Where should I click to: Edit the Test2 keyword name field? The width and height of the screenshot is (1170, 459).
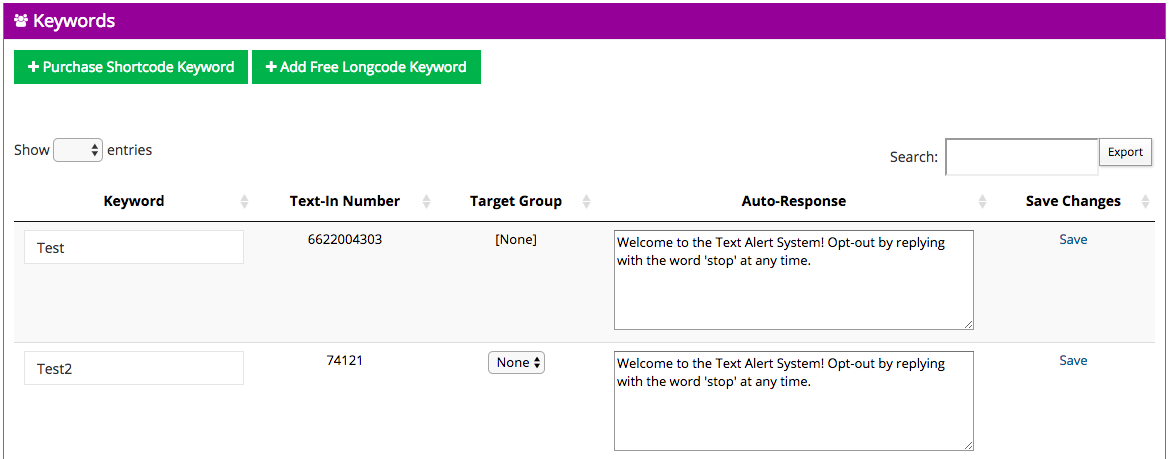coord(134,368)
